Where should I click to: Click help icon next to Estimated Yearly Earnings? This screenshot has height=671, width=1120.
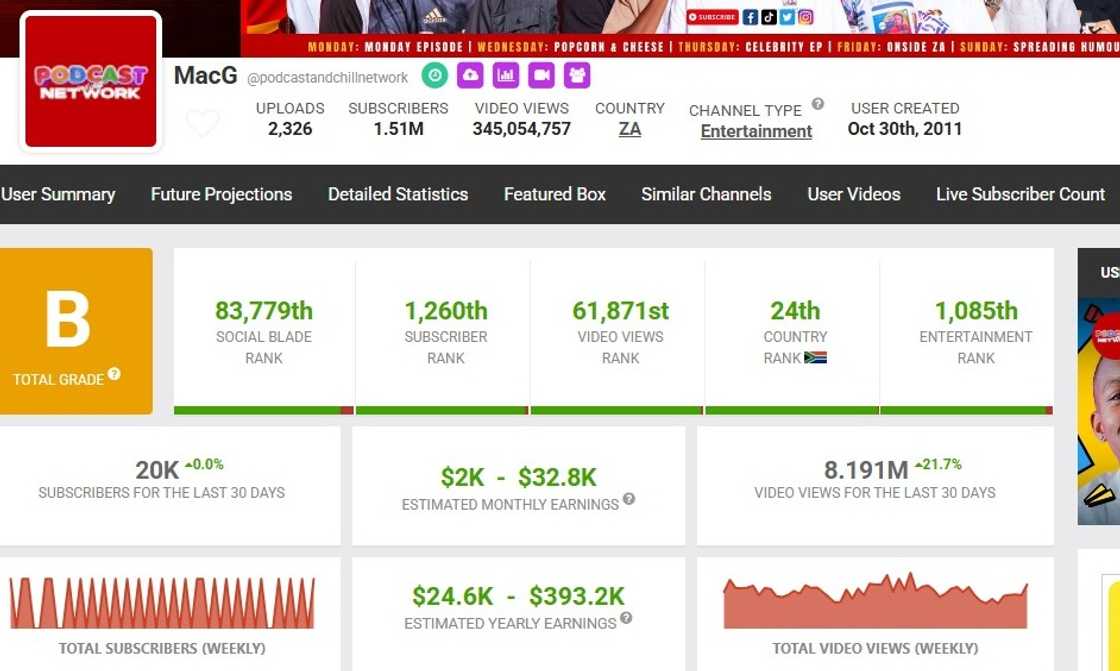pos(626,618)
